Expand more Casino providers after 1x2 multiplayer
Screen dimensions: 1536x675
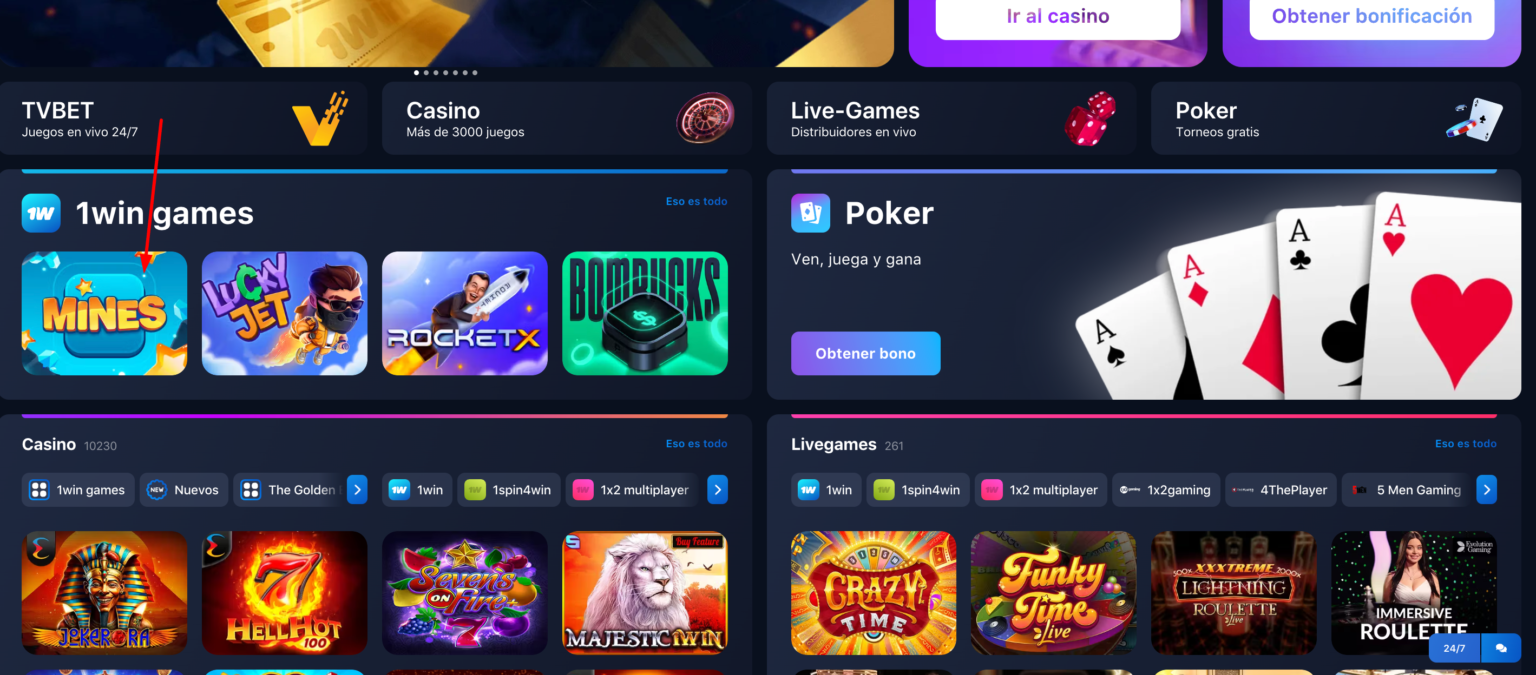(x=717, y=490)
